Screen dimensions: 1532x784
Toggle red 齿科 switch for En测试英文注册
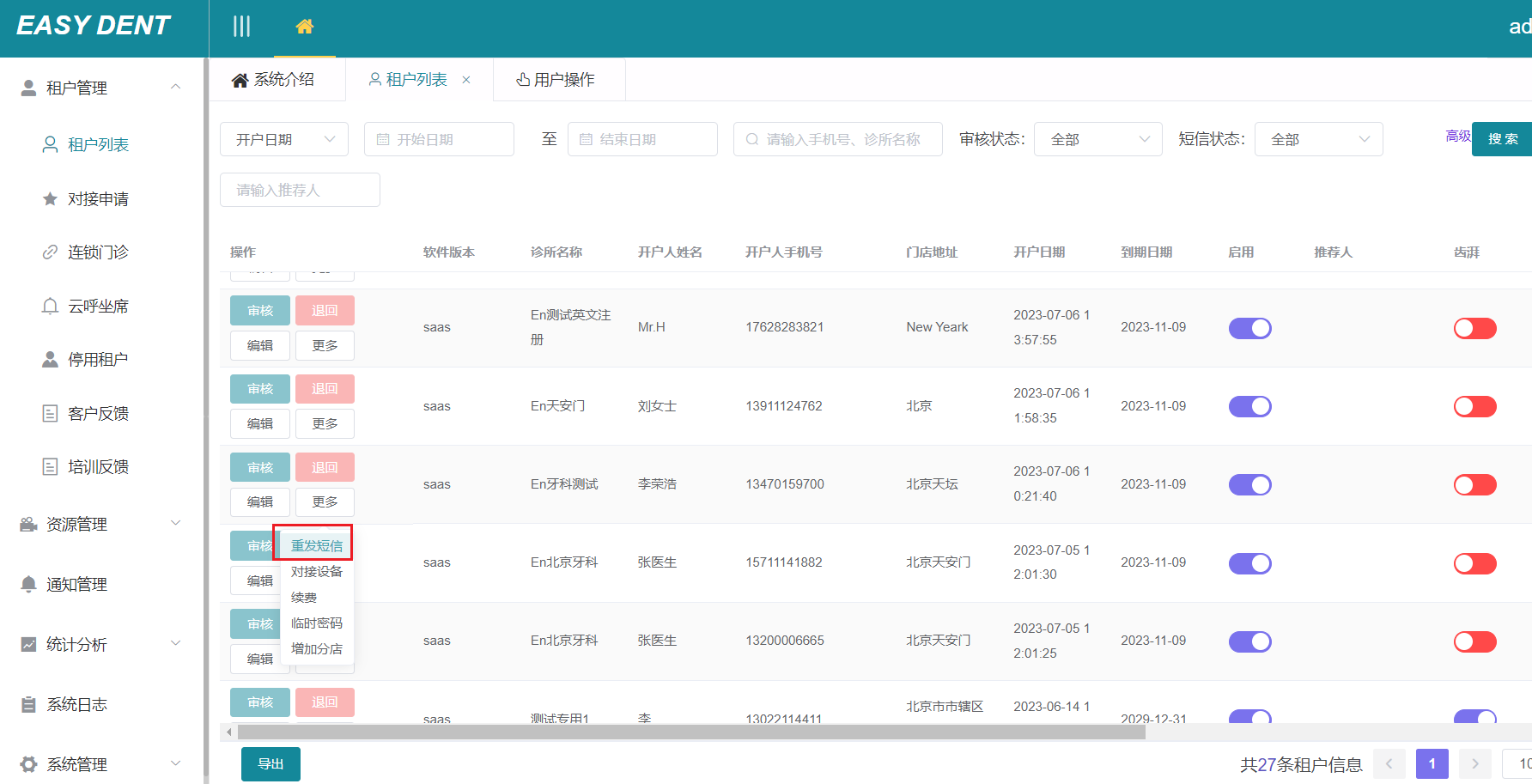click(x=1474, y=328)
